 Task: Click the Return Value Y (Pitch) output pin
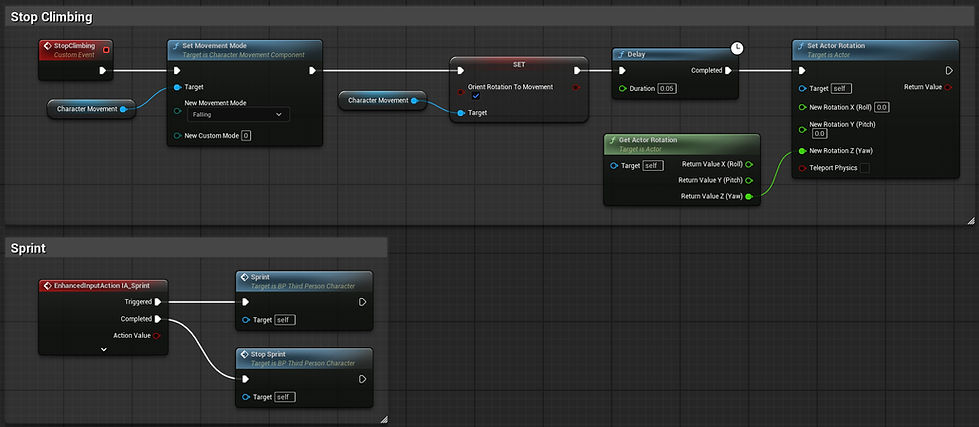[749, 180]
